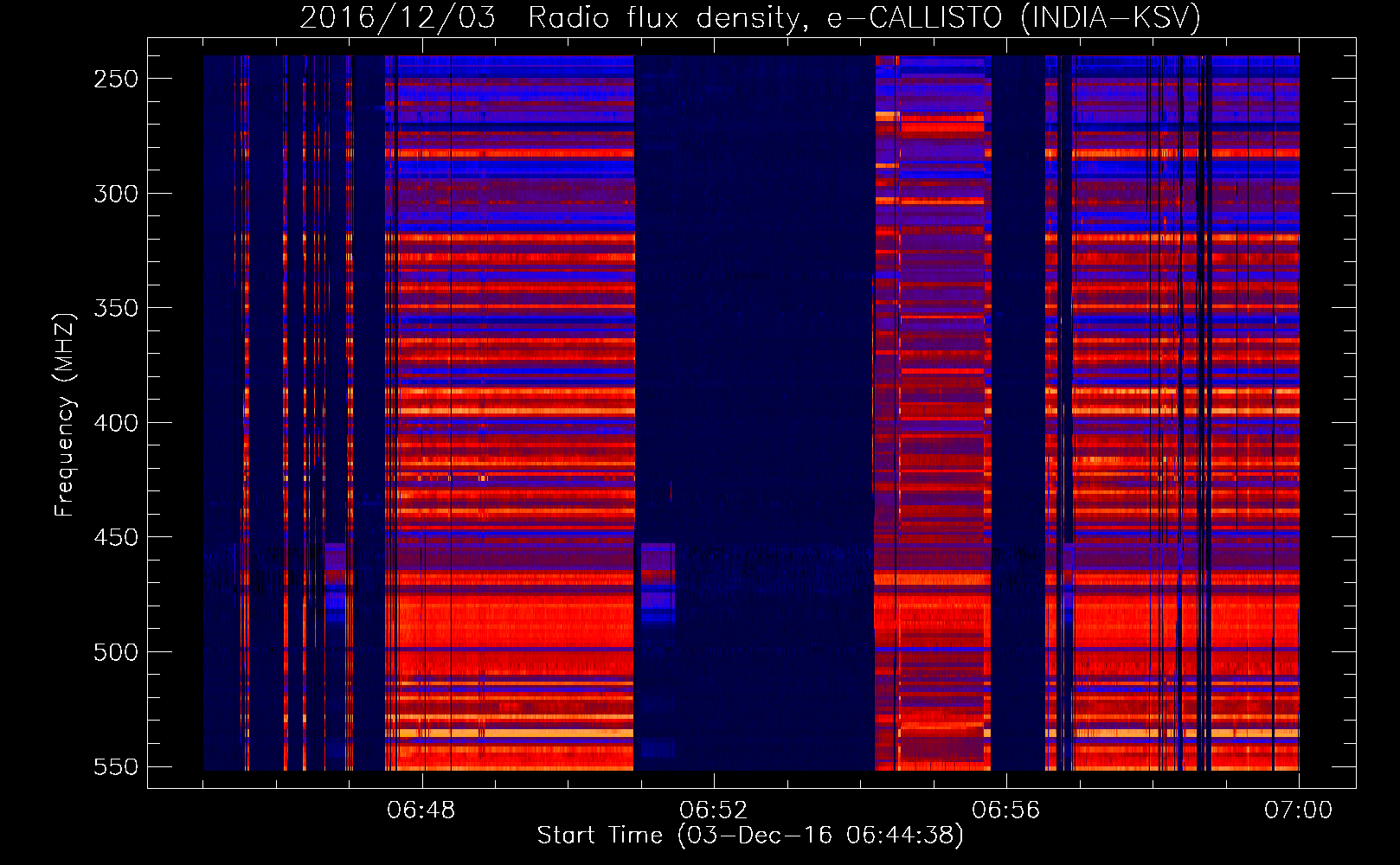Click the 400 frequency tick label
The width and height of the screenshot is (1400, 865).
tap(116, 423)
